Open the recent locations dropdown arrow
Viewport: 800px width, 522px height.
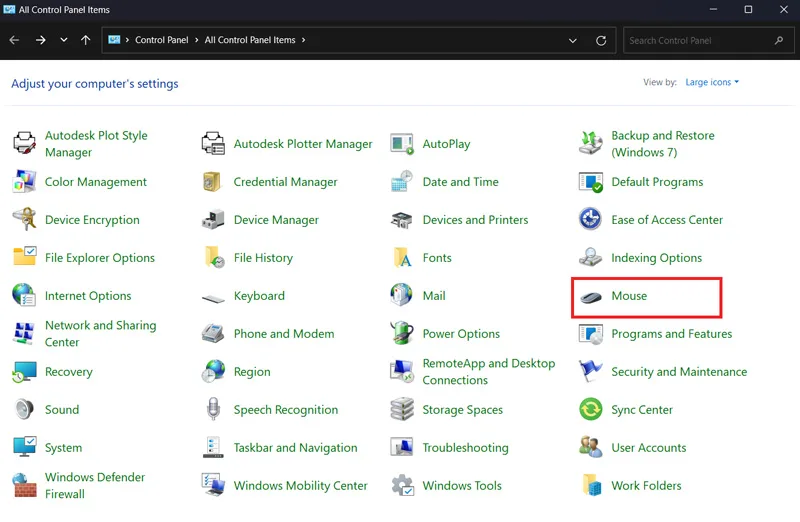pos(63,40)
